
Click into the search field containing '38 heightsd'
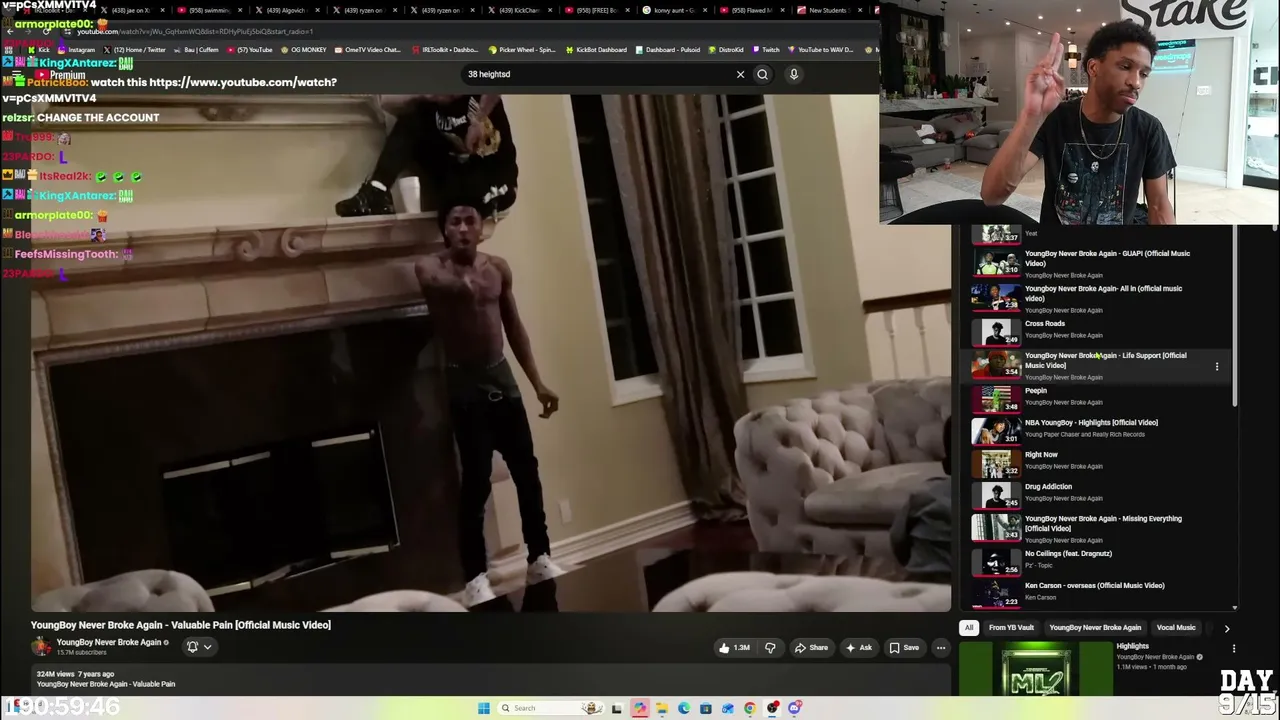pos(598,74)
